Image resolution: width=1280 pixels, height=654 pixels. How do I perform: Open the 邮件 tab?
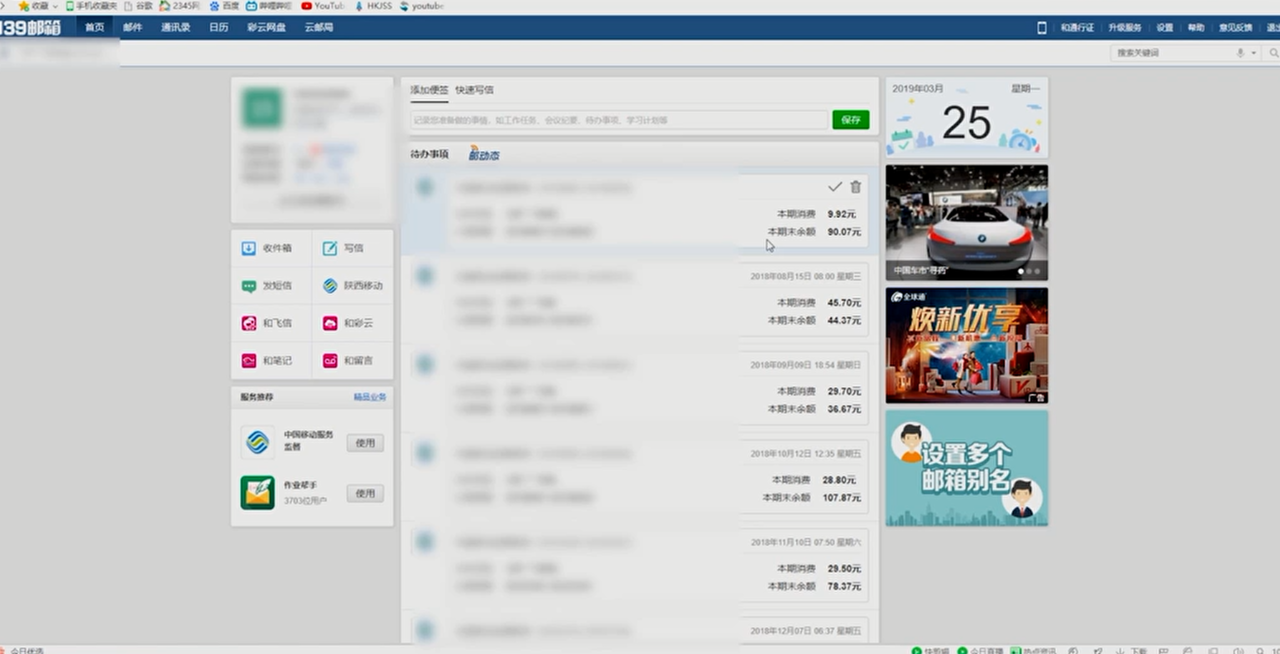pyautogui.click(x=133, y=28)
